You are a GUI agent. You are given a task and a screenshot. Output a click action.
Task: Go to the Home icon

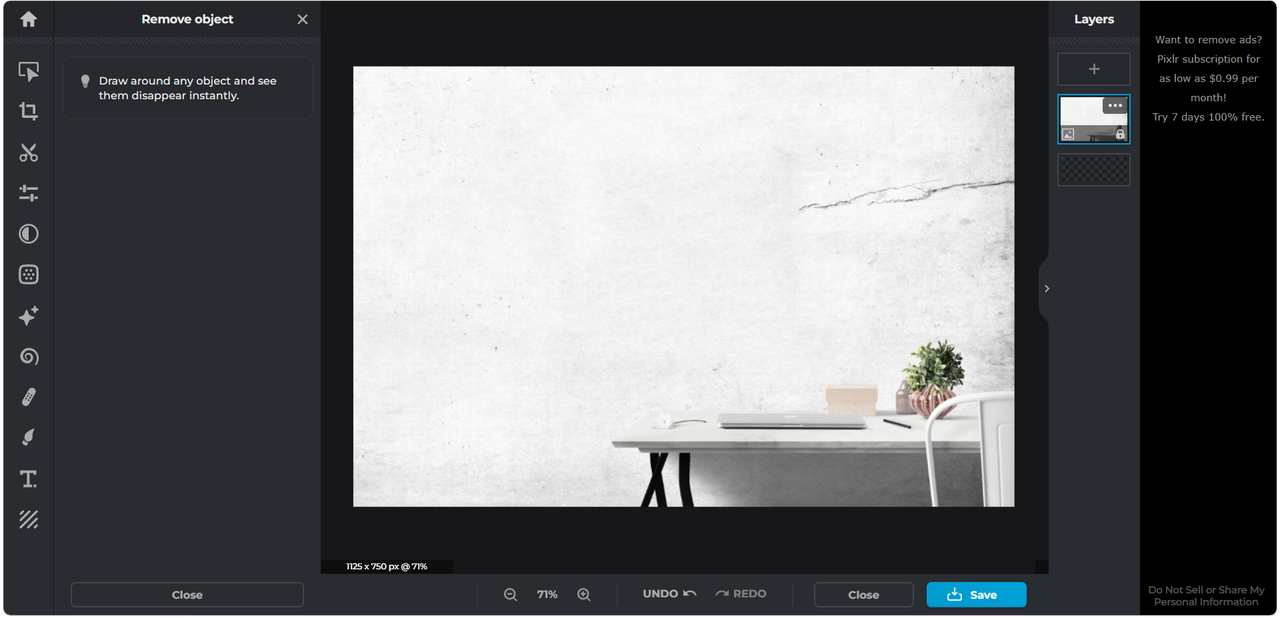point(28,19)
